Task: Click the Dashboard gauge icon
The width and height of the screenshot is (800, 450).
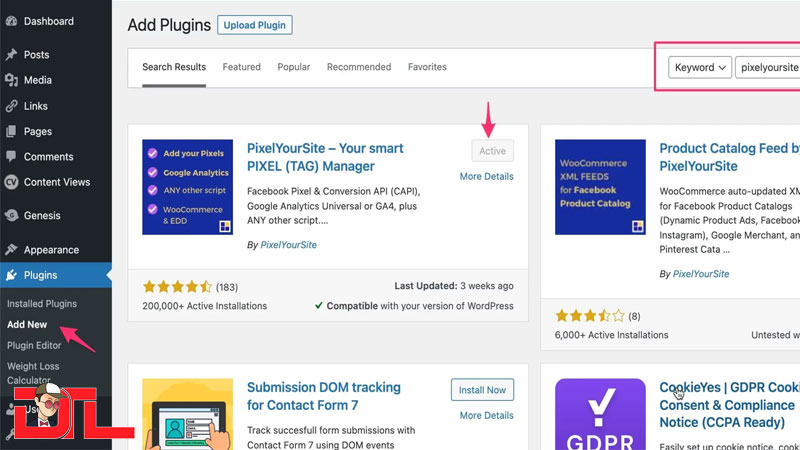Action: pyautogui.click(x=11, y=21)
